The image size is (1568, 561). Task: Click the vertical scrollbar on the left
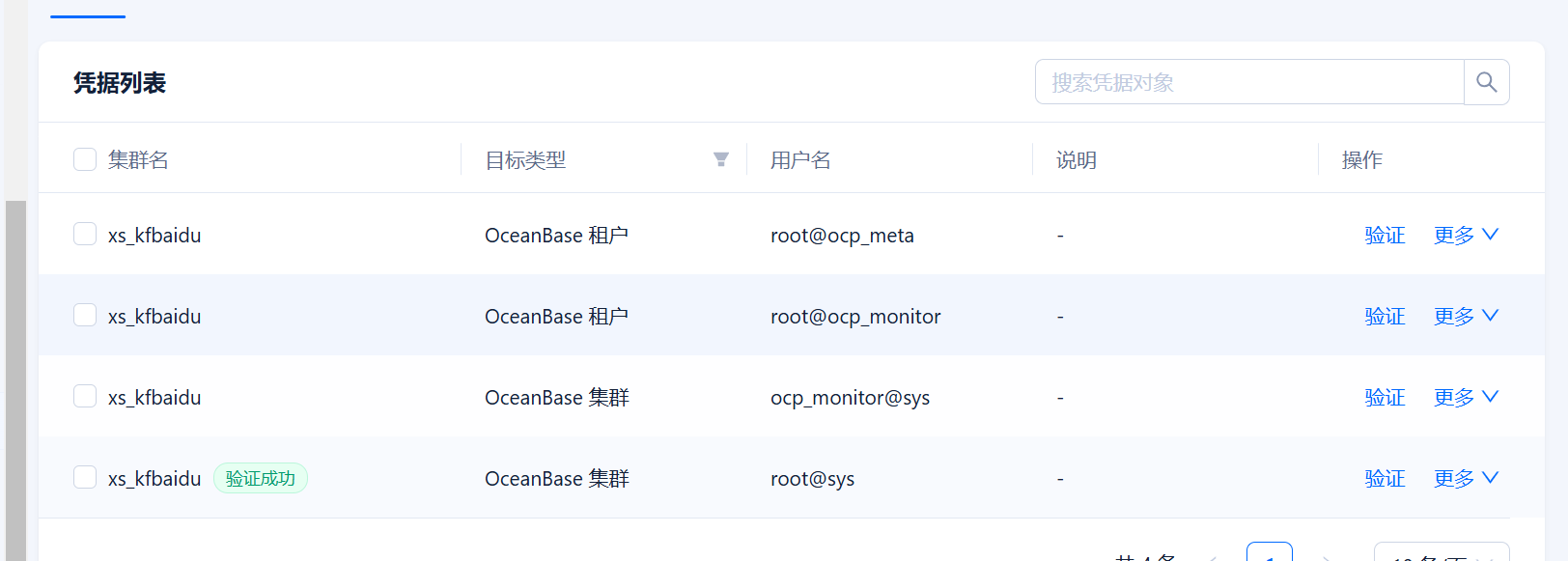[x=15, y=380]
